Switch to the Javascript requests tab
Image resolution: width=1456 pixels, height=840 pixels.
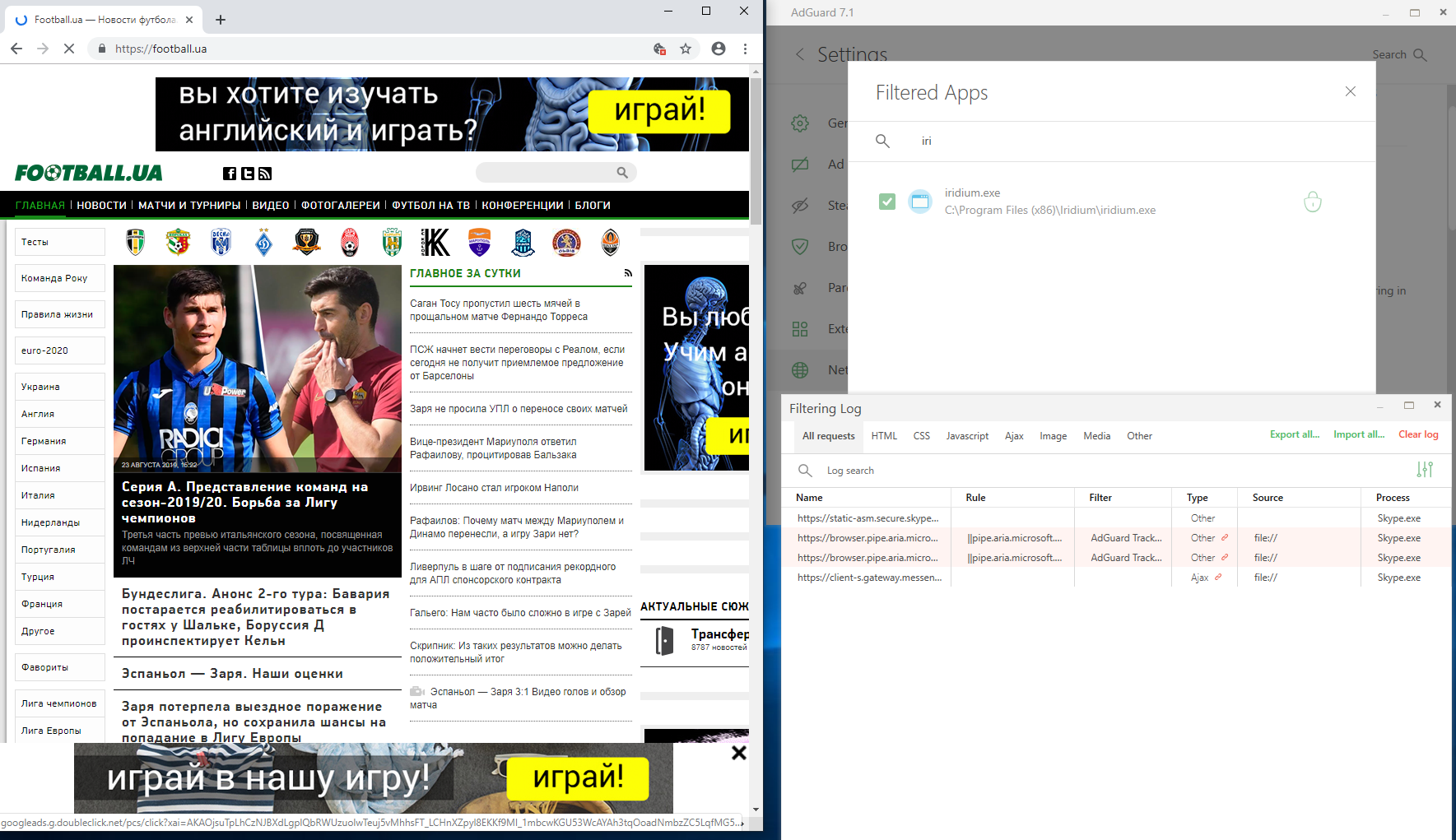(967, 436)
